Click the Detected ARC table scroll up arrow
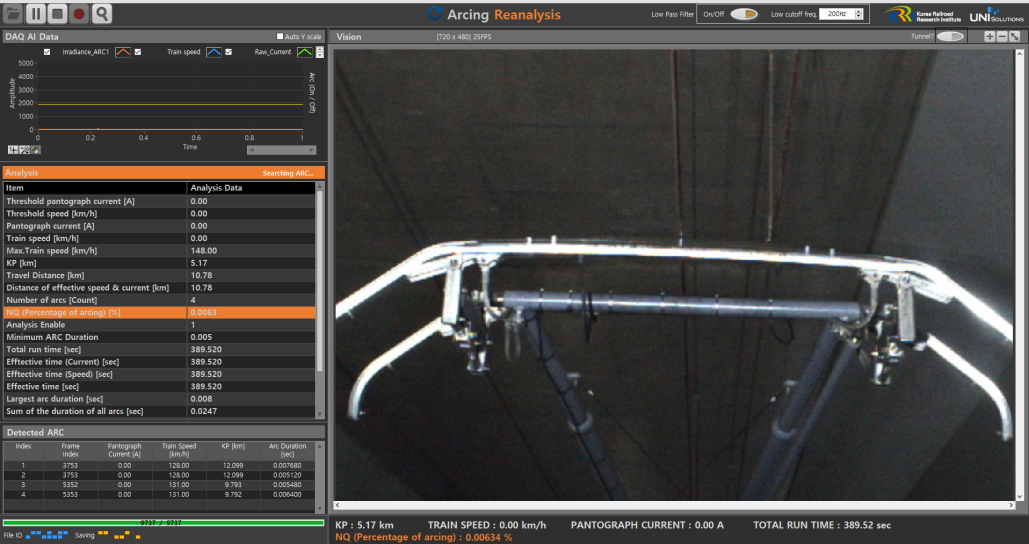Screen dimensions: 1029x544 (320, 446)
